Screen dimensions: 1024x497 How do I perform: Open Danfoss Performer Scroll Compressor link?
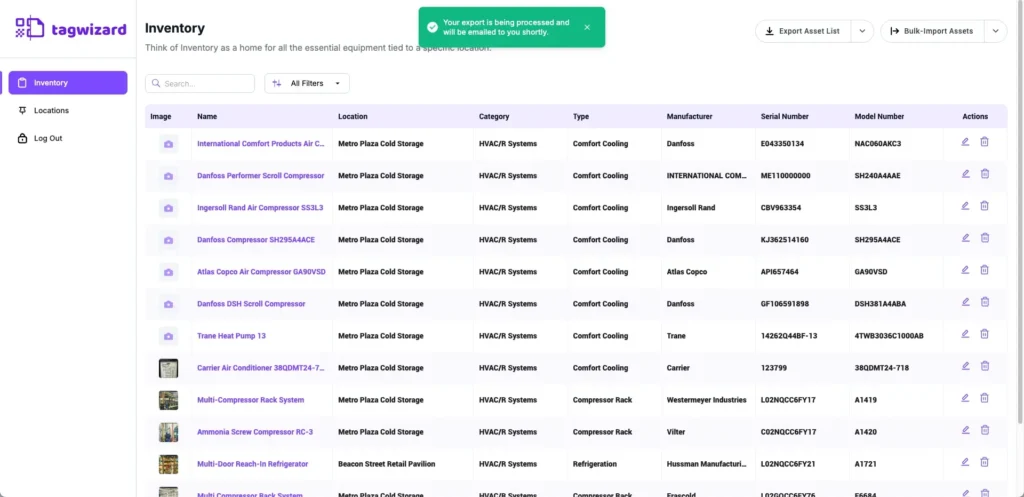[x=261, y=176]
